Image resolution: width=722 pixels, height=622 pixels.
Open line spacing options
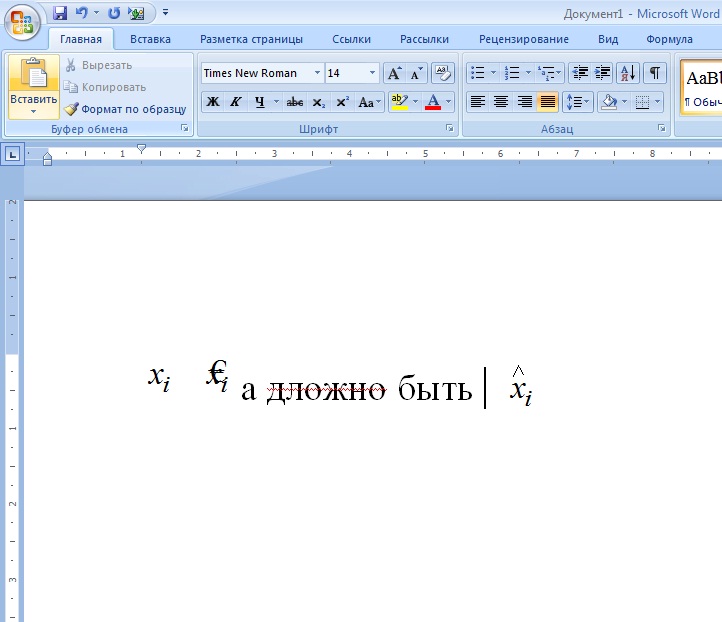click(x=577, y=101)
